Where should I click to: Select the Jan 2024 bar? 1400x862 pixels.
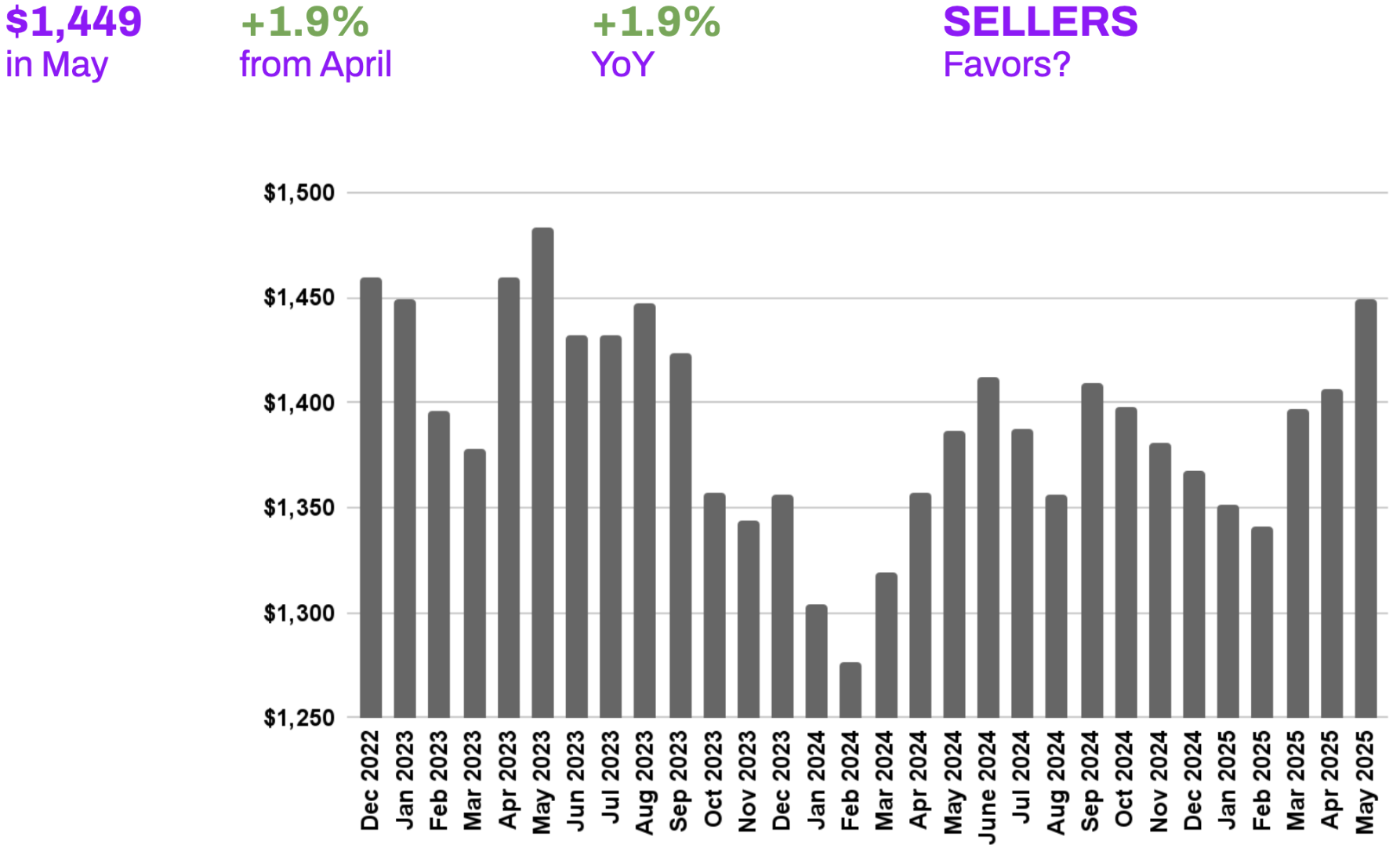(817, 661)
